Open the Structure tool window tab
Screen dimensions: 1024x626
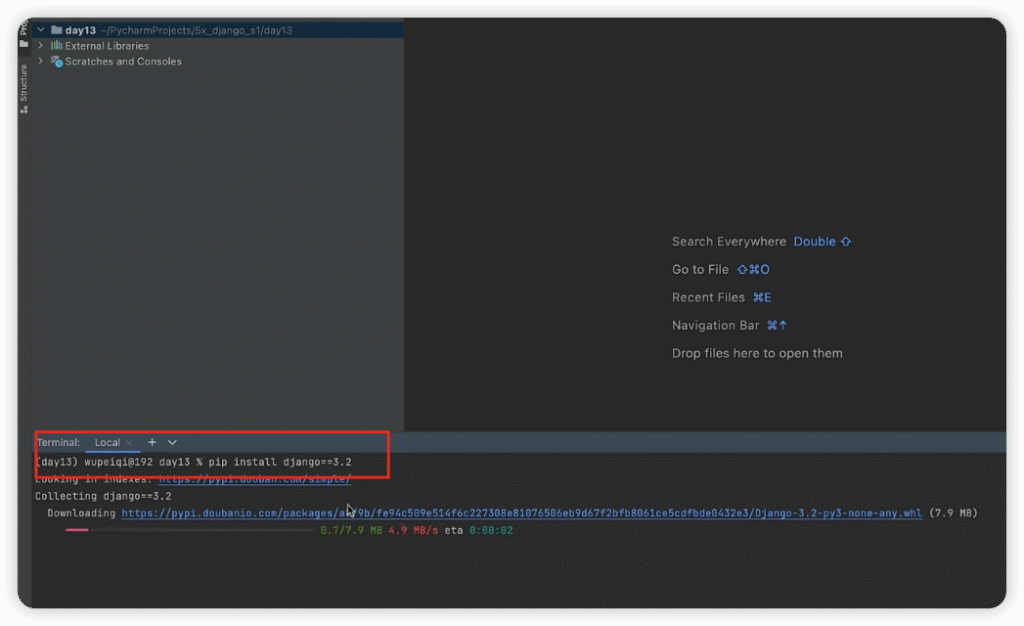(24, 84)
